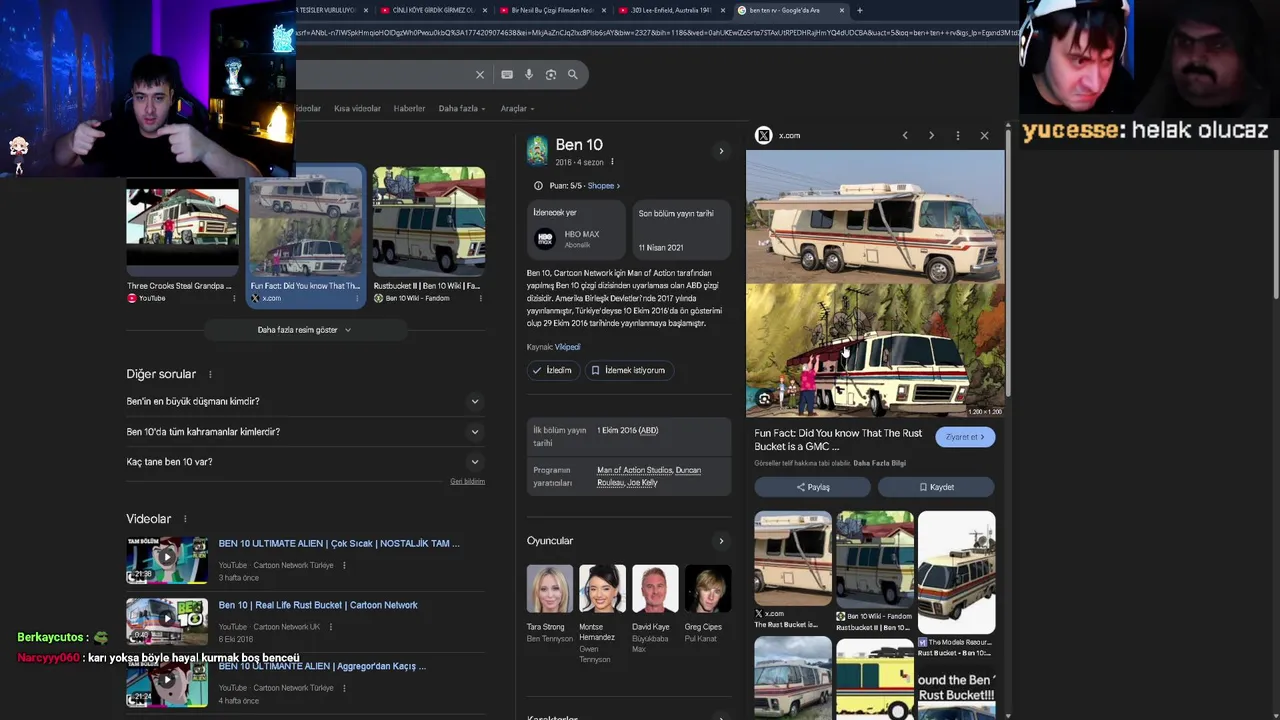Go to next image in preview panel
This screenshot has width=1280, height=720.
pos(931,135)
